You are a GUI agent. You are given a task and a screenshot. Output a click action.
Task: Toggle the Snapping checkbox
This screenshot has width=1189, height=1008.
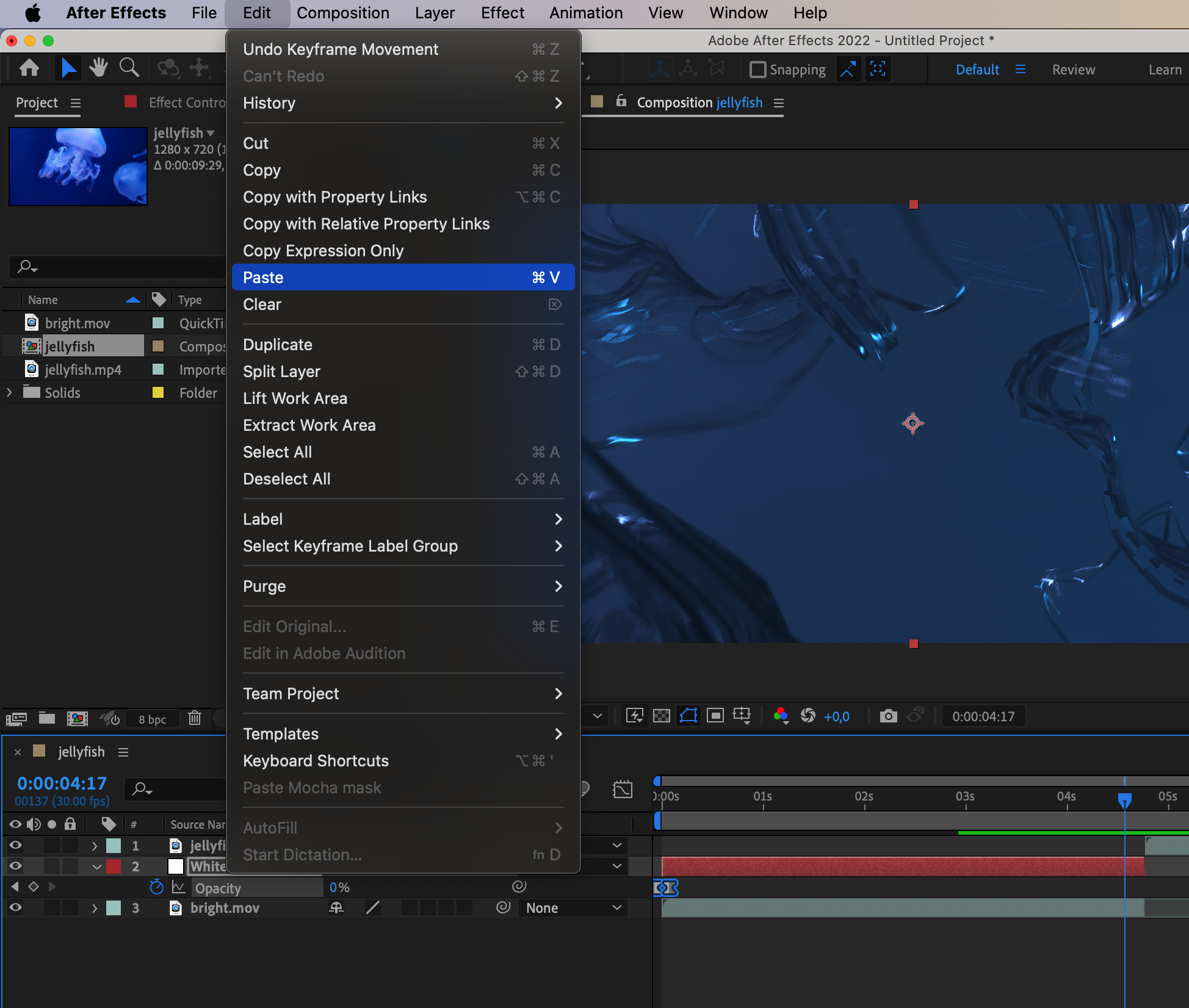(x=757, y=70)
